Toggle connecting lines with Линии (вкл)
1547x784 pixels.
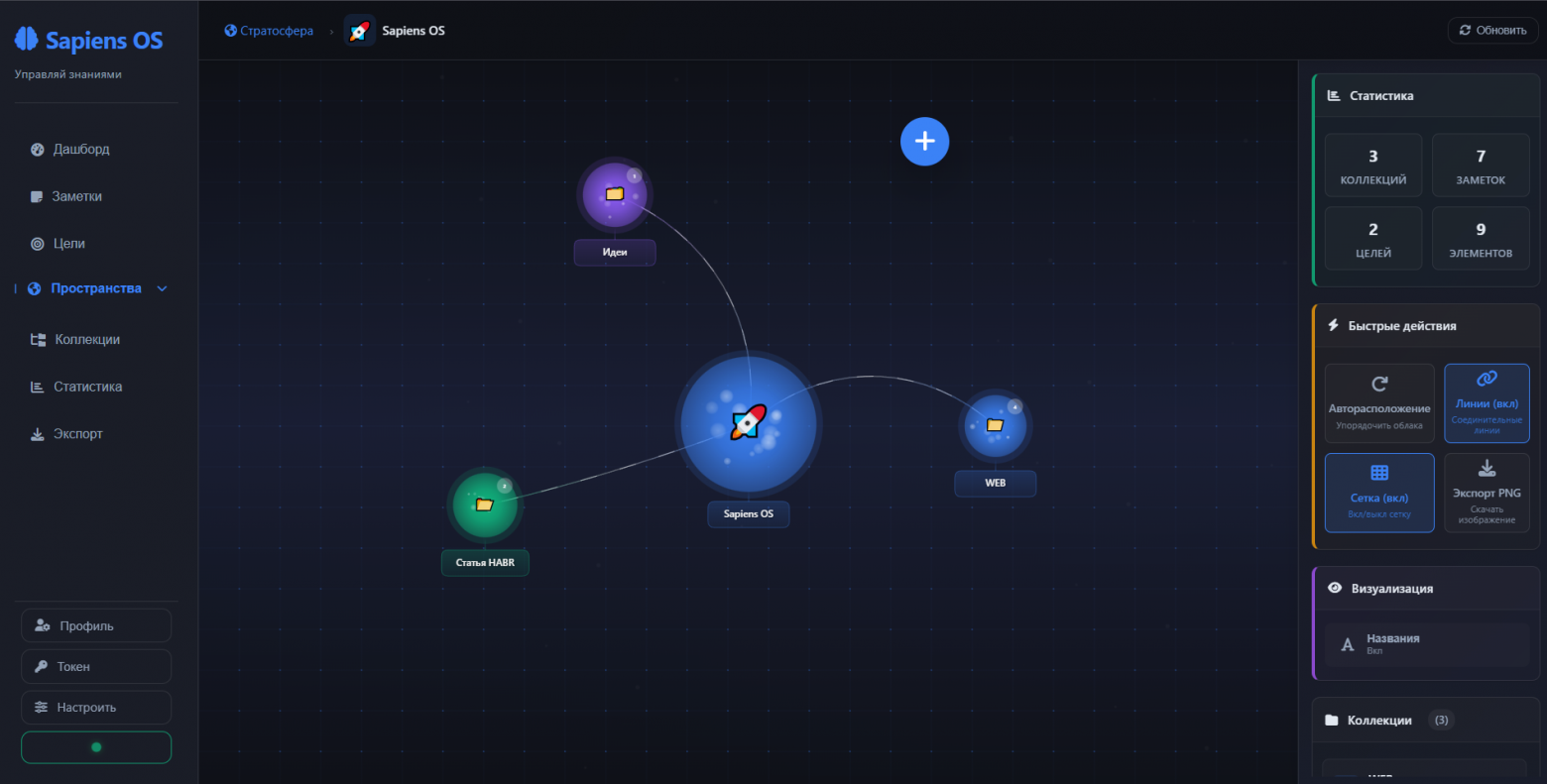click(1486, 403)
